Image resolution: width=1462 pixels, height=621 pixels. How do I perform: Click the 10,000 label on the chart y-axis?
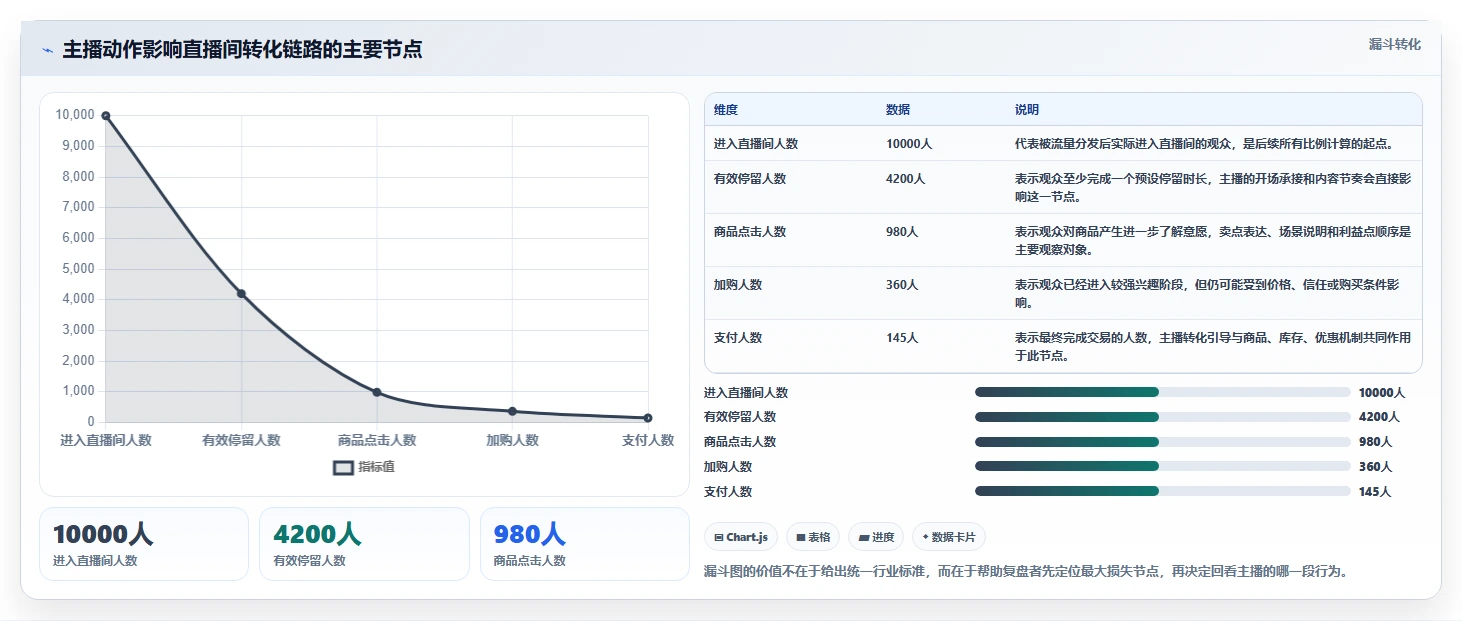point(75,115)
